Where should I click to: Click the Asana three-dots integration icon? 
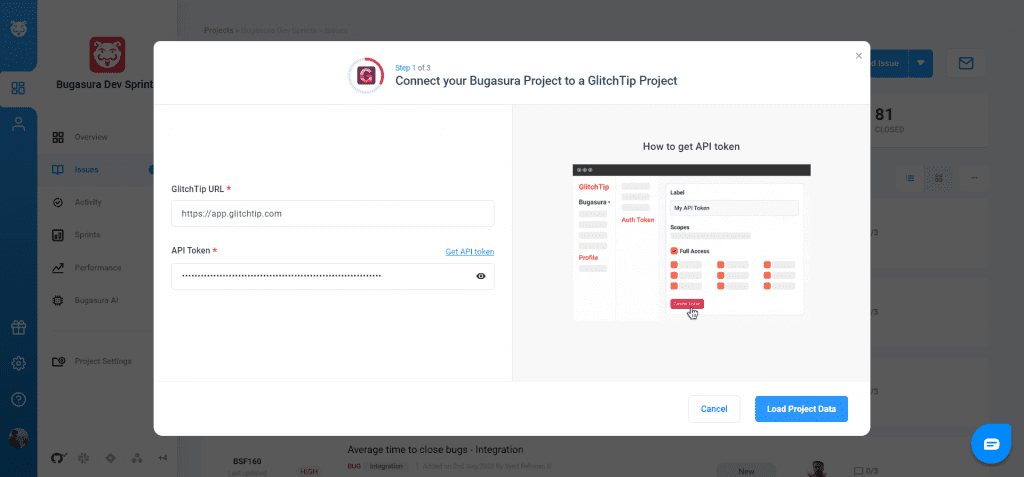pos(137,459)
